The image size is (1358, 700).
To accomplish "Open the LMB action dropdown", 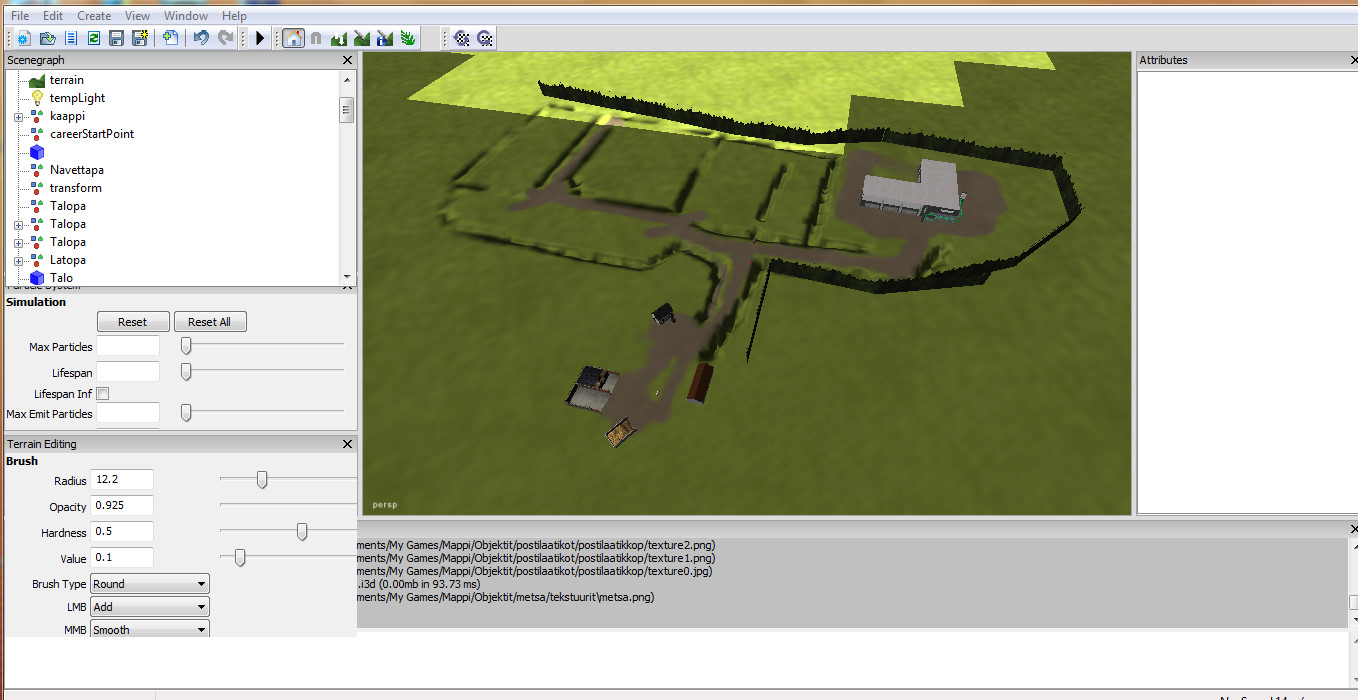I will [149, 607].
